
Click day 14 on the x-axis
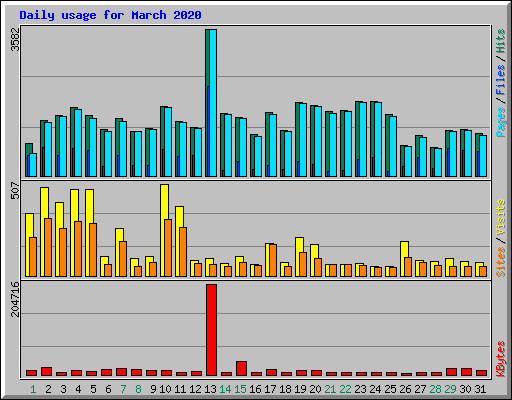pyautogui.click(x=225, y=389)
